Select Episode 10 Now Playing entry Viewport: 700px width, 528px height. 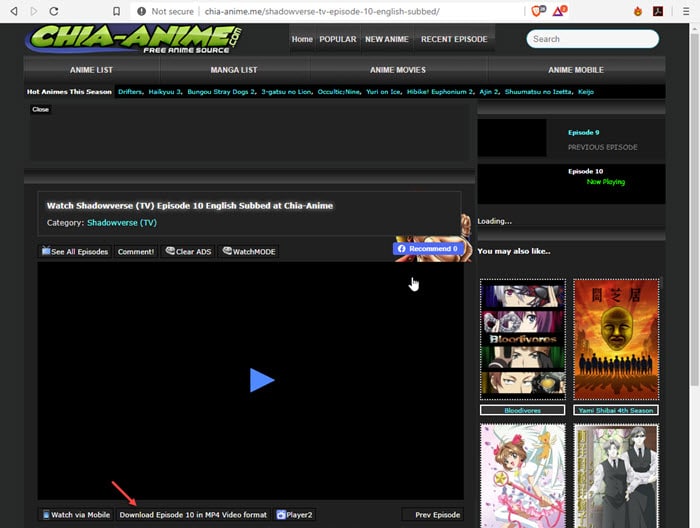571,183
